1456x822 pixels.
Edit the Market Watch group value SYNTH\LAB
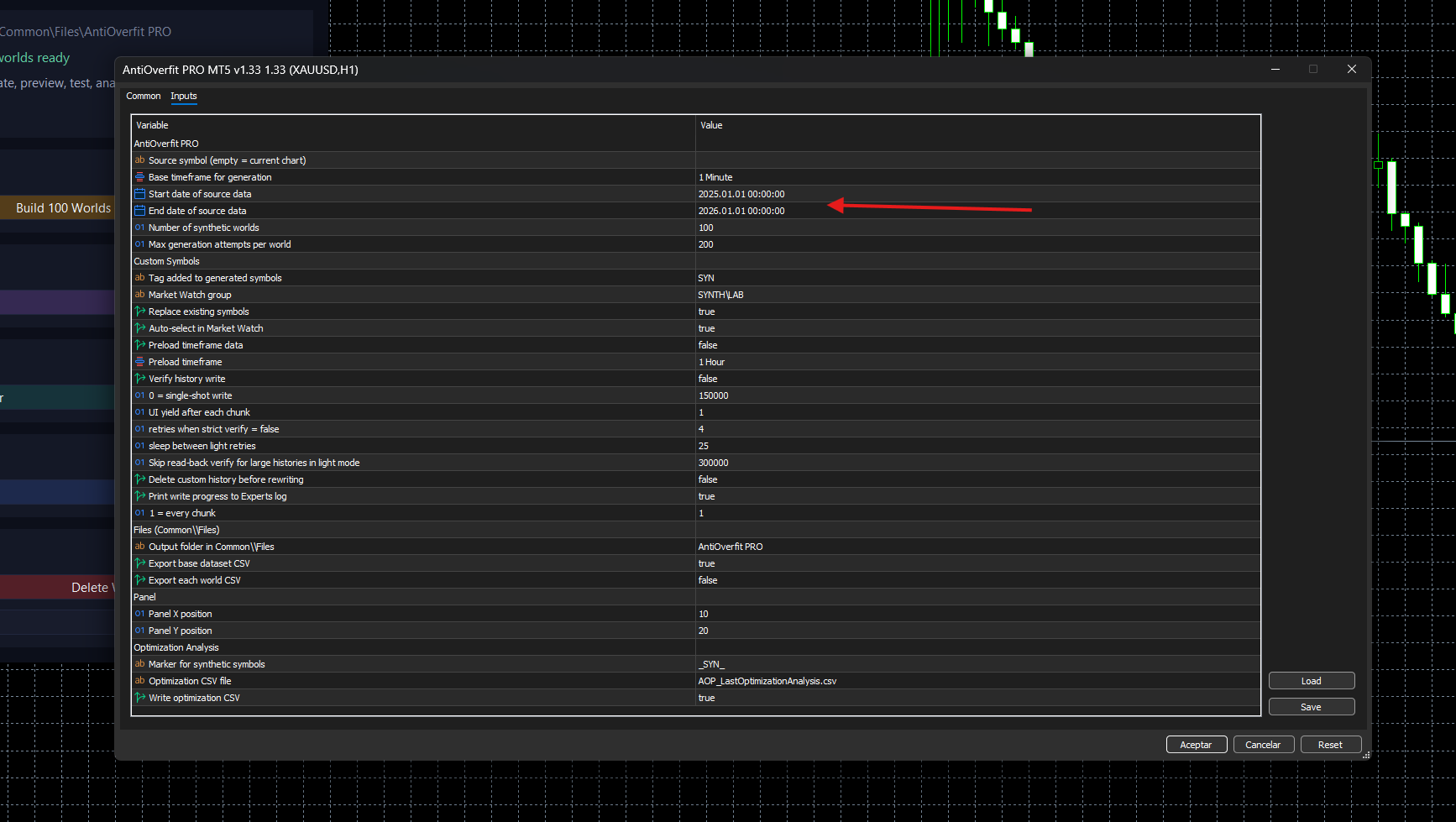pos(977,295)
